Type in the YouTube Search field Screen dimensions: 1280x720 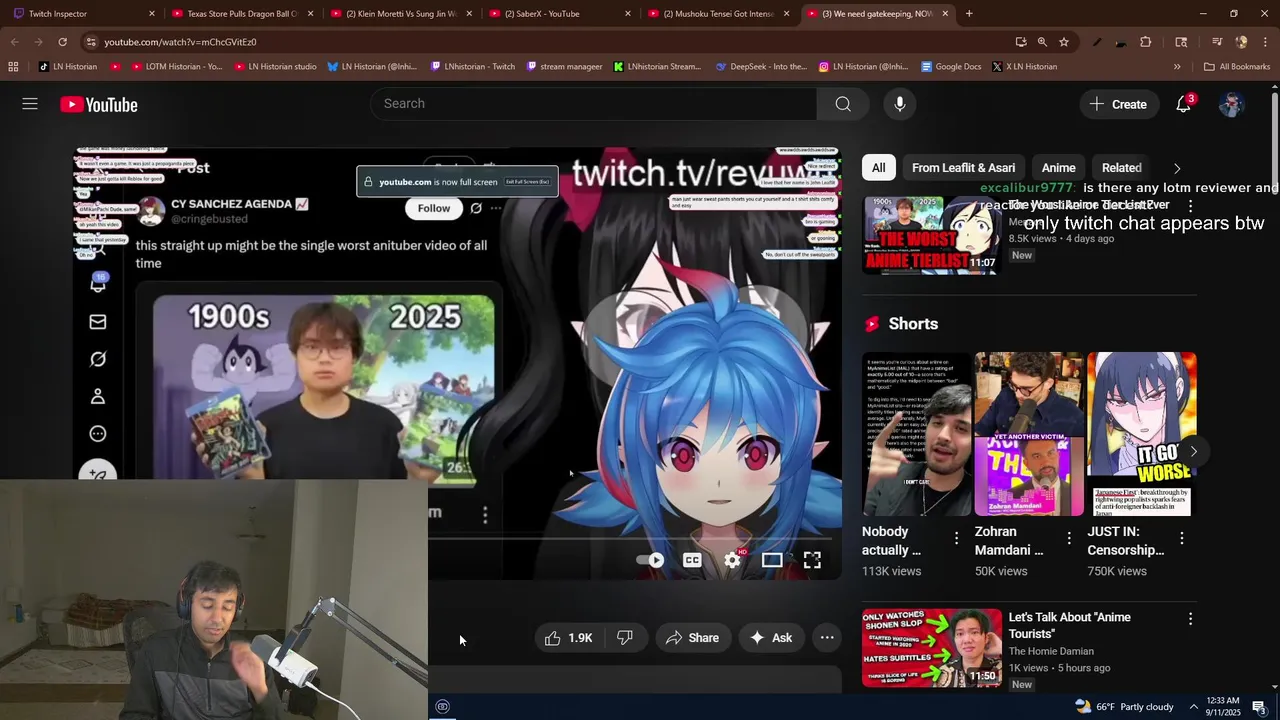[594, 104]
